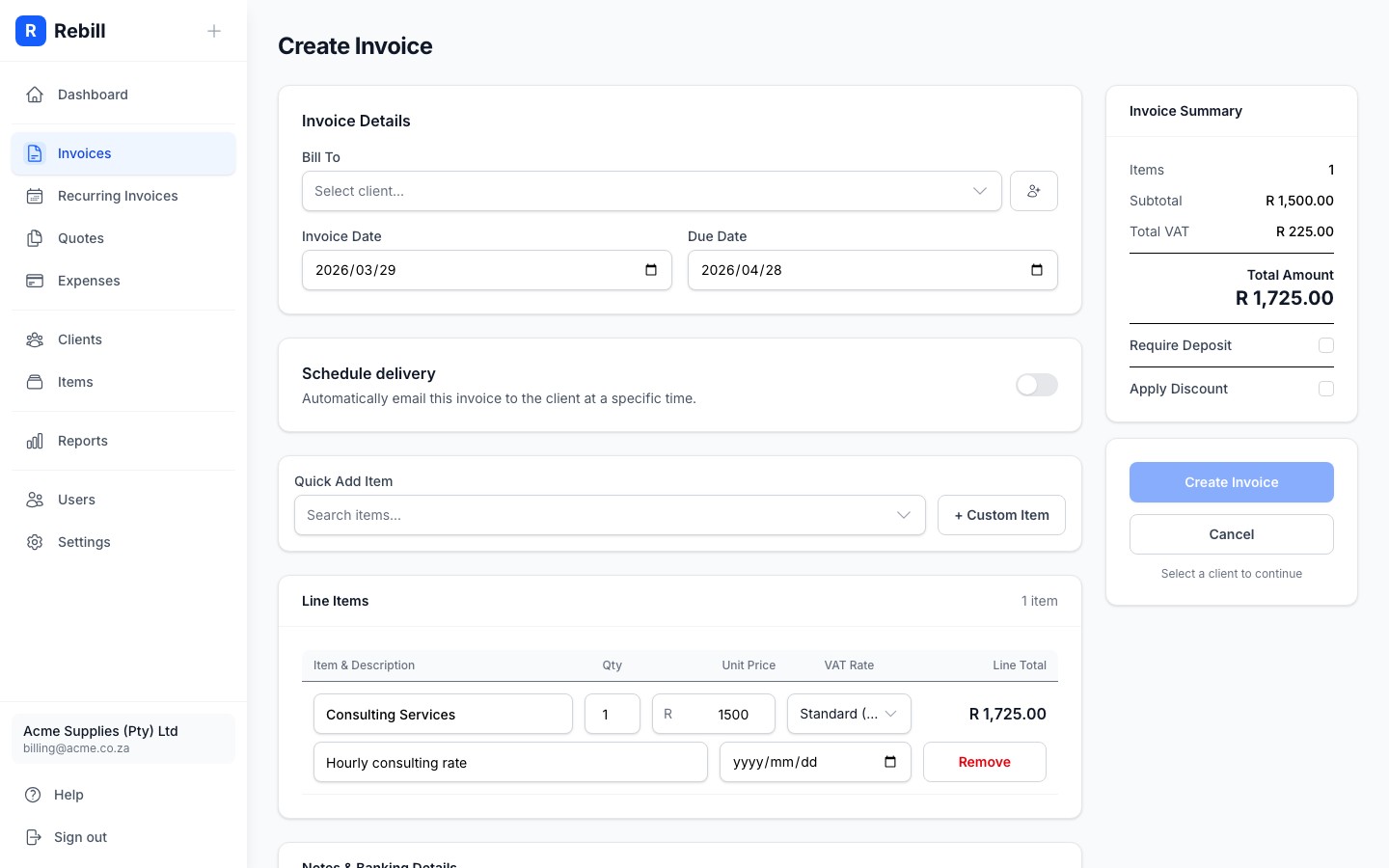Click the plus icon next to Rebill logo
Screen dimensions: 1389x868
(x=214, y=31)
